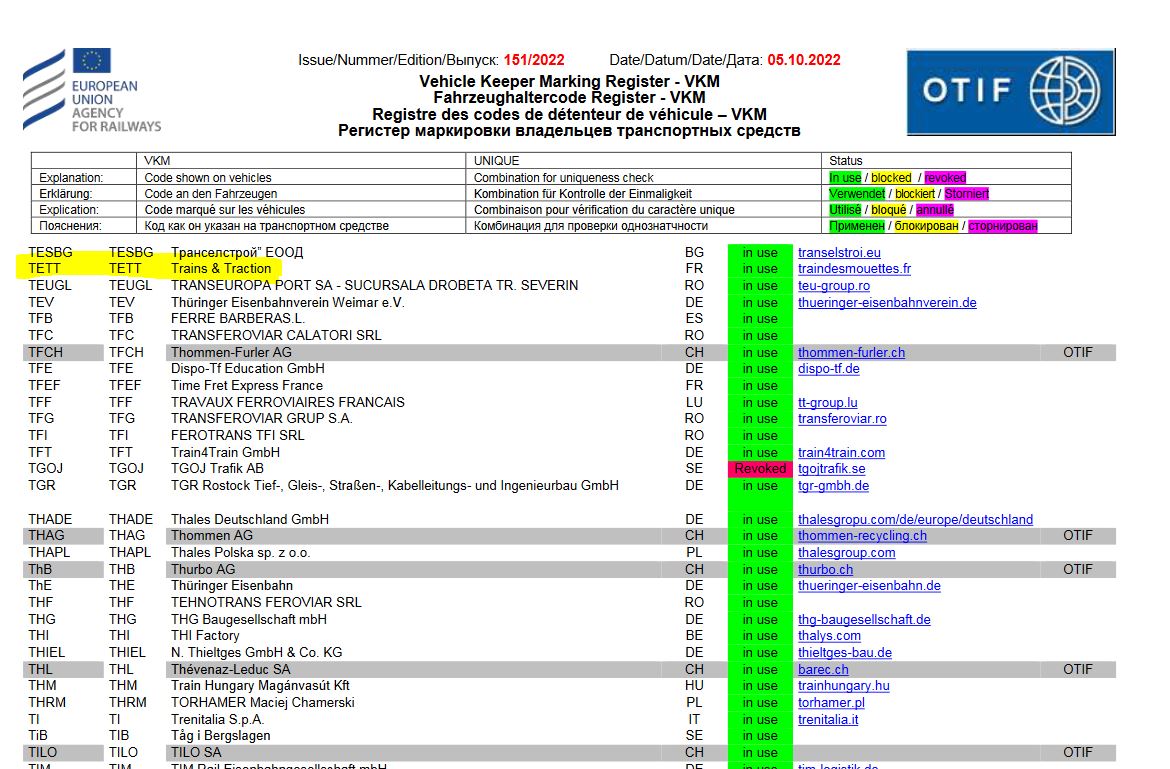Select 'TORHAMER Maciej Chamerski' entry

coord(263,703)
